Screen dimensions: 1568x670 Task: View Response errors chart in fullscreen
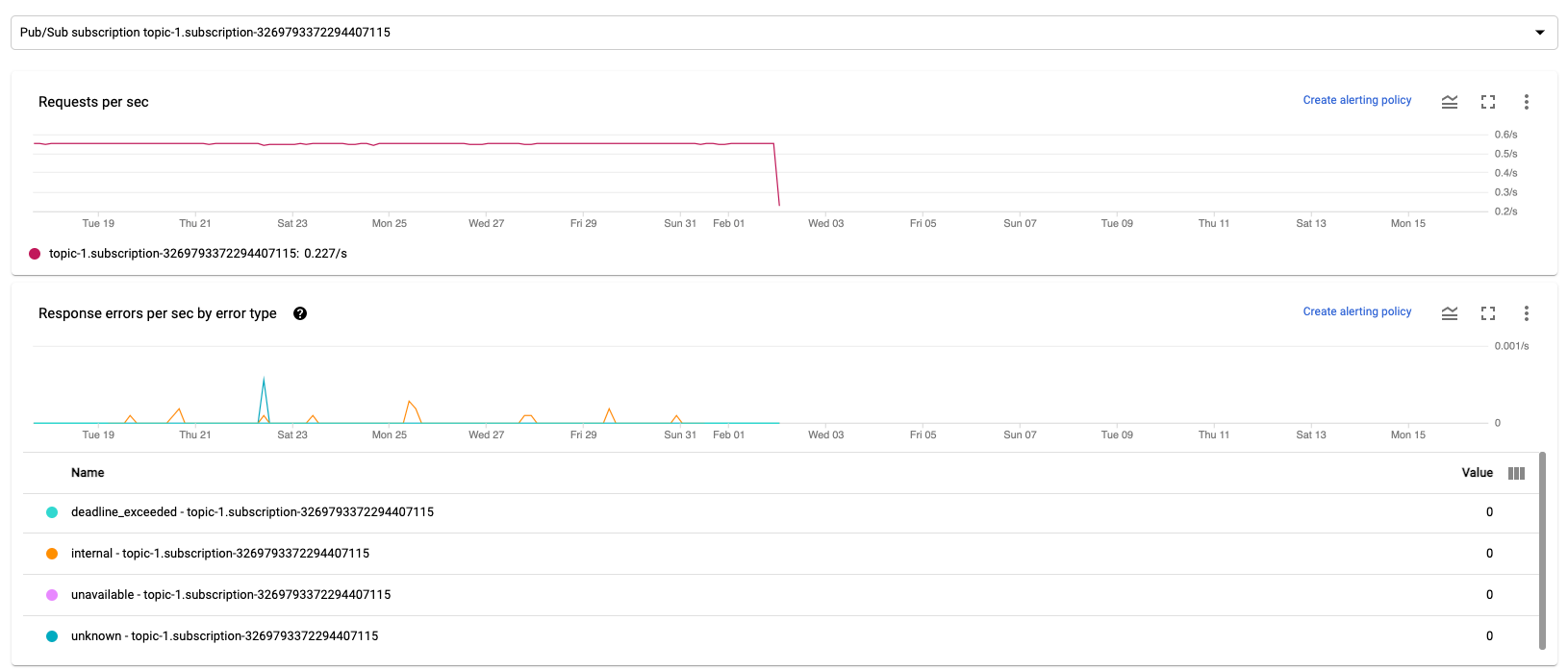(1488, 313)
